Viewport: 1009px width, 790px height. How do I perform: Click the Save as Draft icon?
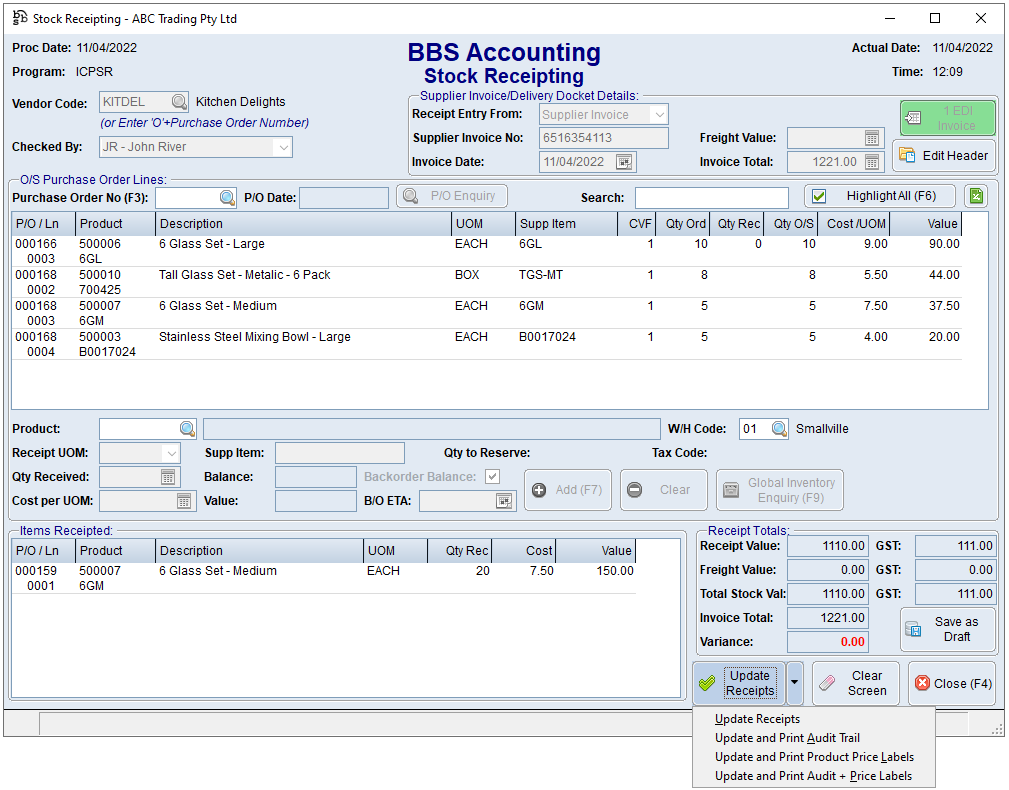[x=914, y=629]
